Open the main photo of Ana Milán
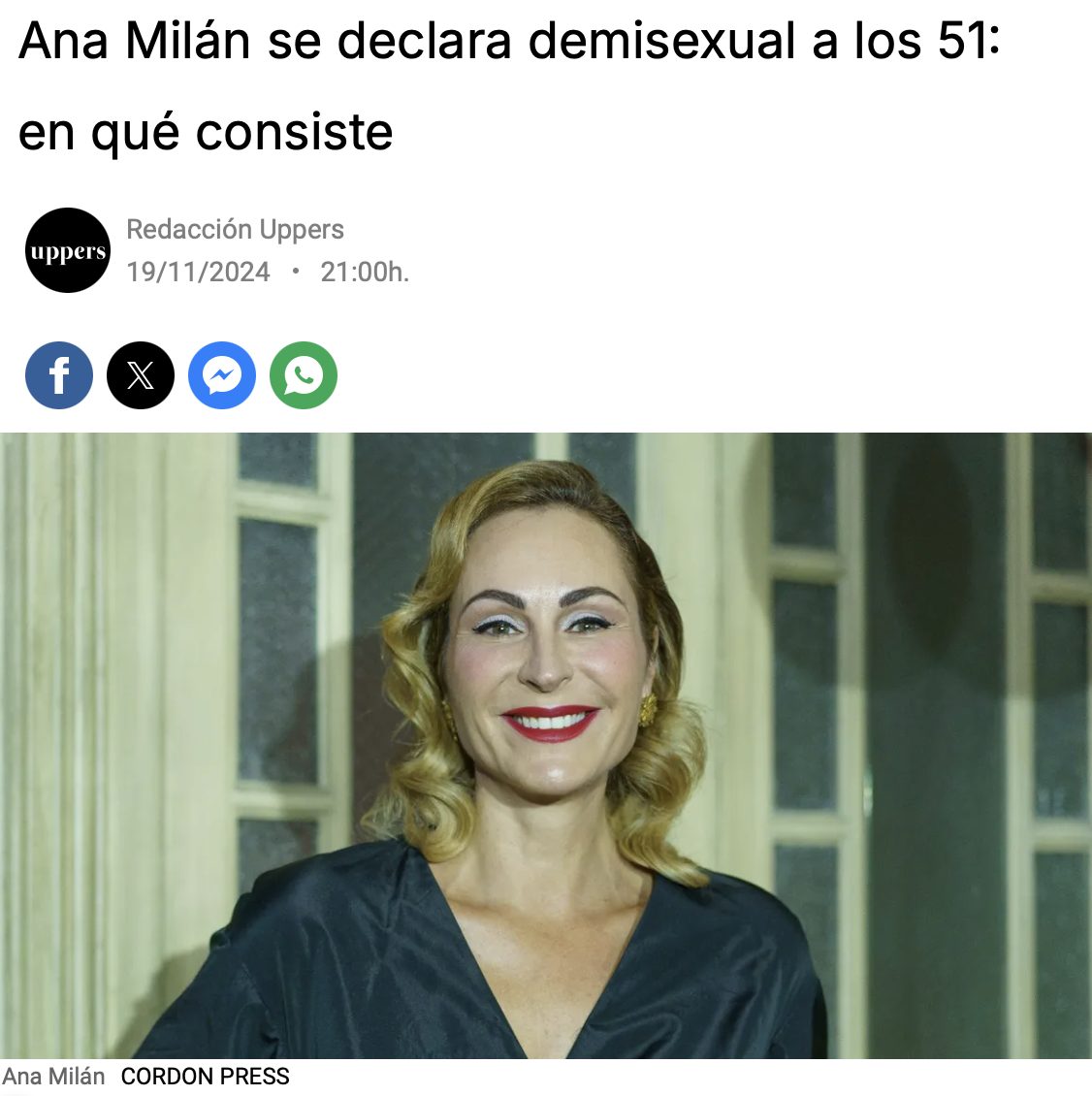Screen dimensions: 1092x1096 546,746
